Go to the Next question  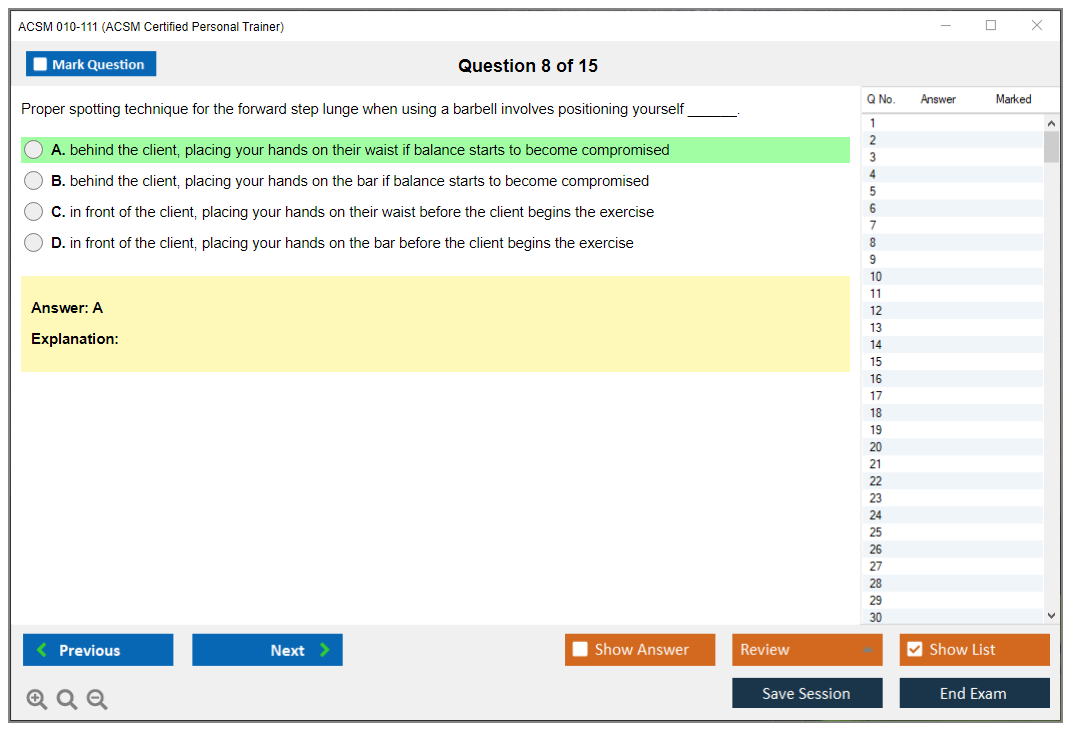(x=267, y=650)
